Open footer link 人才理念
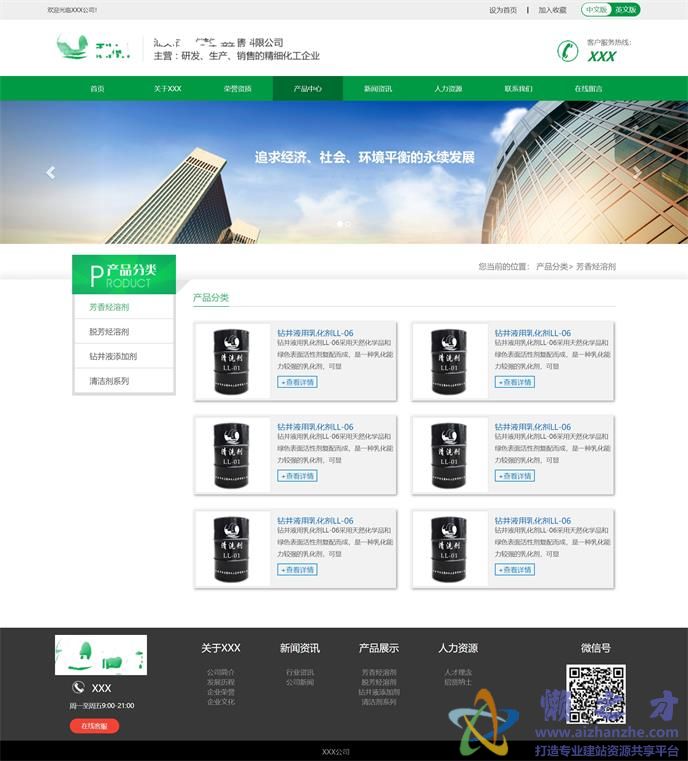 click(458, 673)
